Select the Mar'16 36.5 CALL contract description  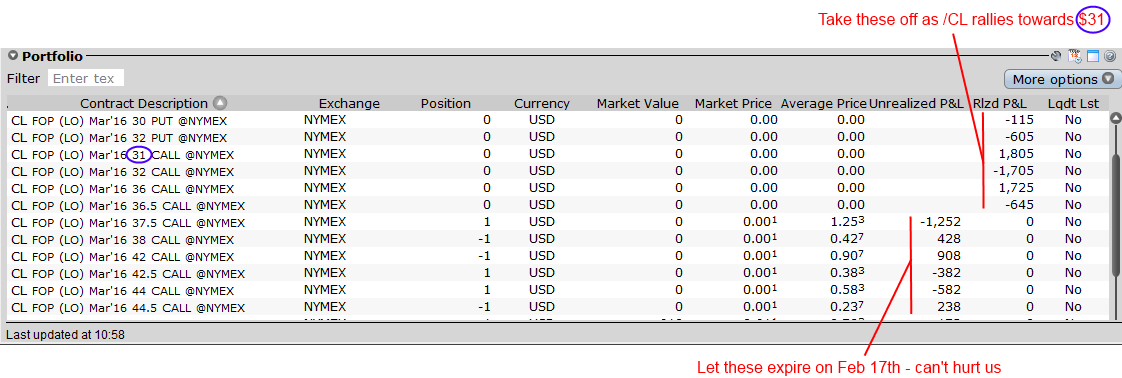coord(128,205)
